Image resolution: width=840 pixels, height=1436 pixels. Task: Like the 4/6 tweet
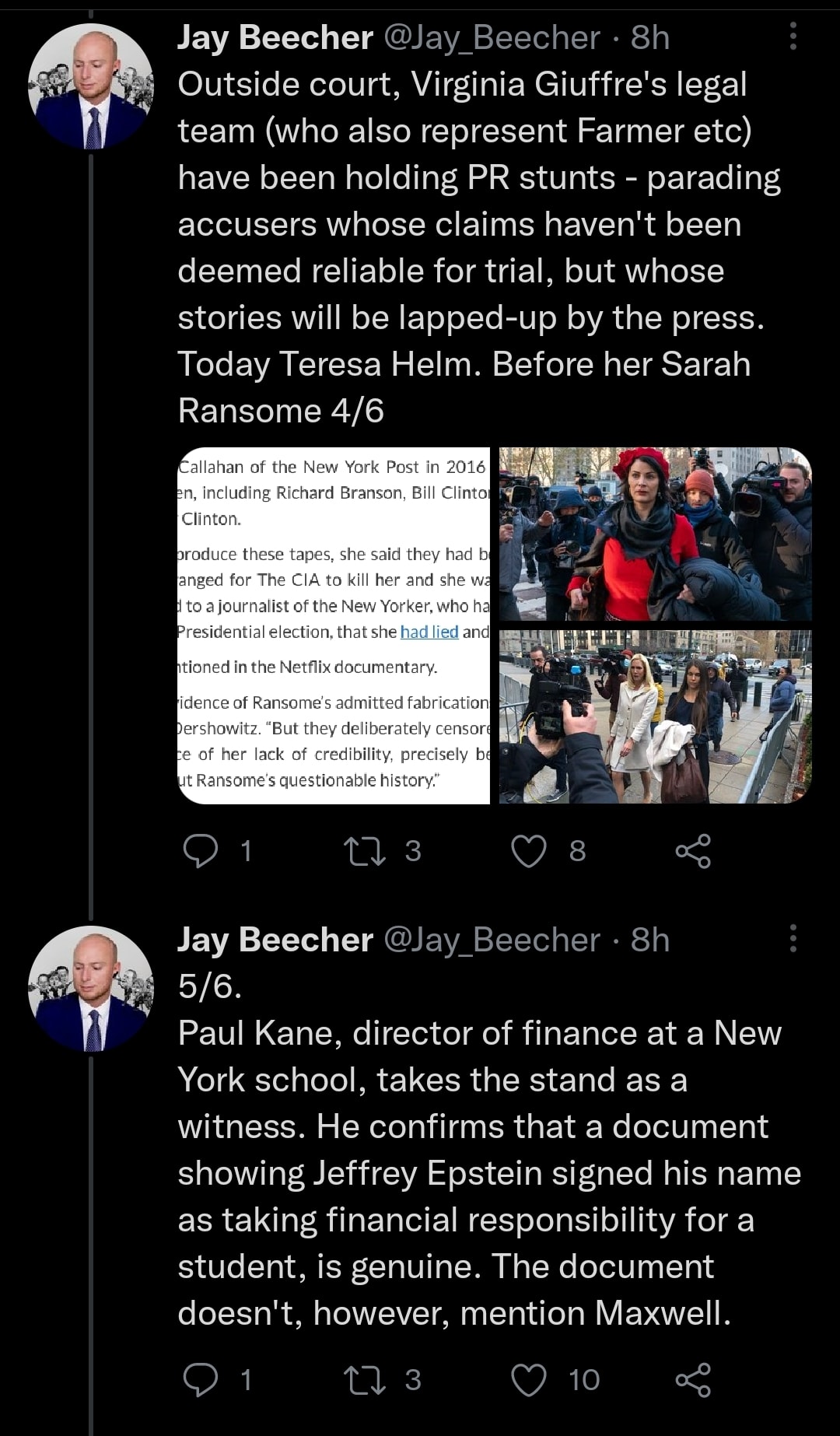tap(529, 851)
